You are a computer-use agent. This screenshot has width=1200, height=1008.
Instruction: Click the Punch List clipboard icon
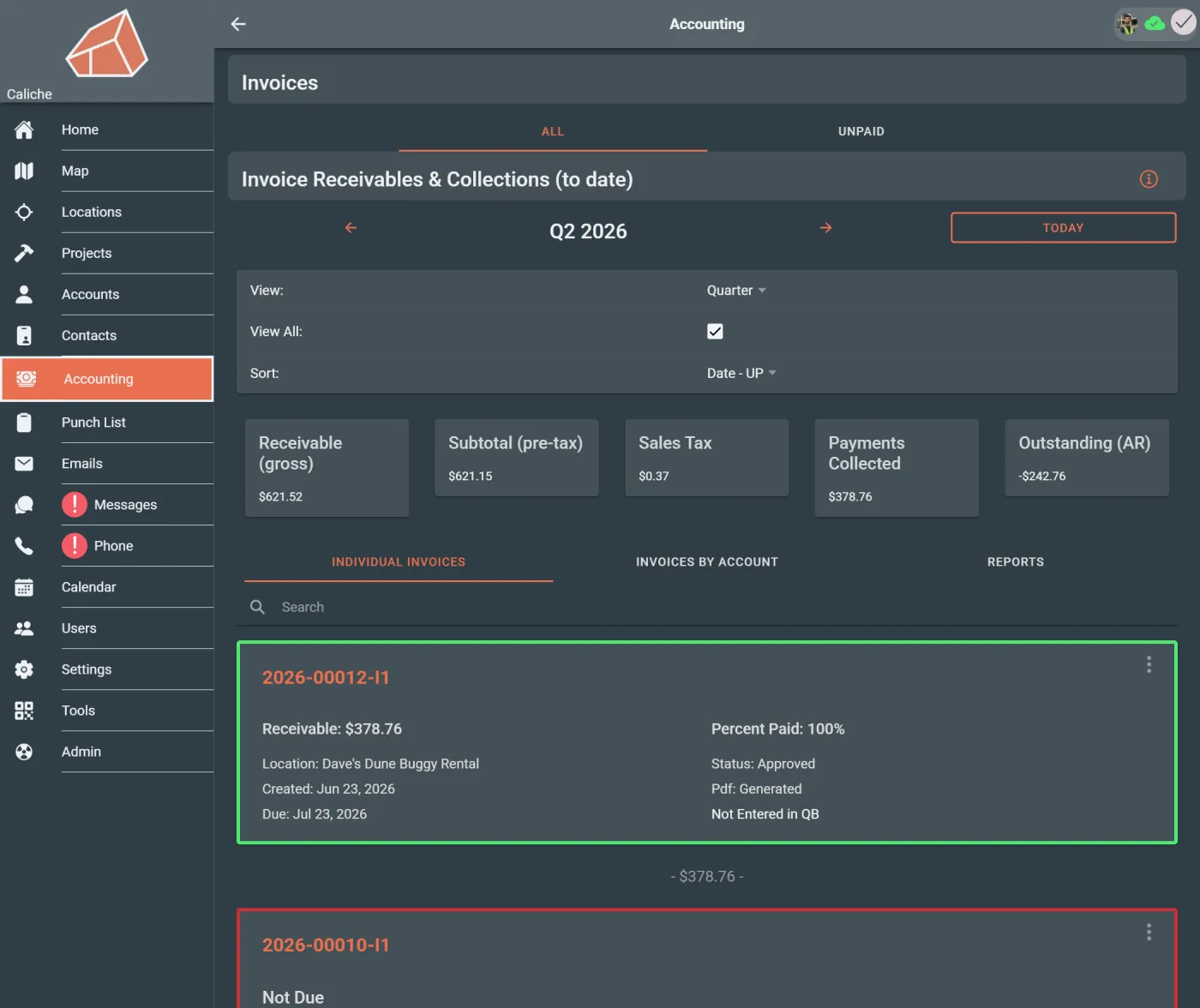pyautogui.click(x=24, y=423)
